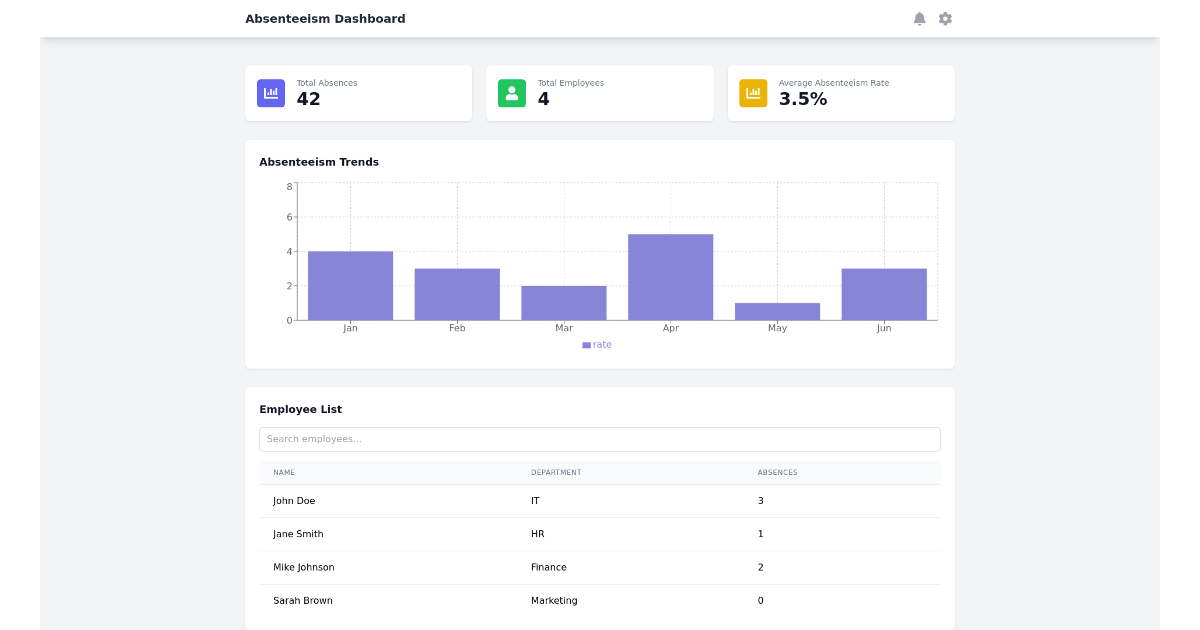Click the Average Absenteeism Rate yellow icon
Viewport: 1200px width, 630px height.
753,93
